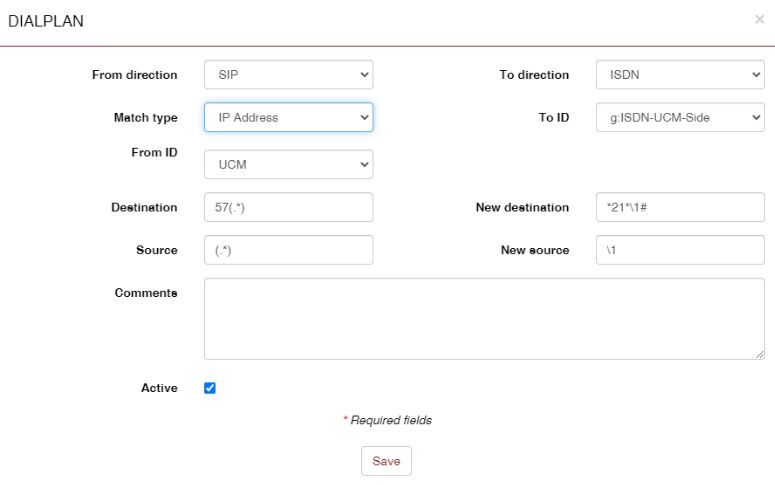
Task: Open the From direction dropdown showing SIP
Action: tap(288, 75)
